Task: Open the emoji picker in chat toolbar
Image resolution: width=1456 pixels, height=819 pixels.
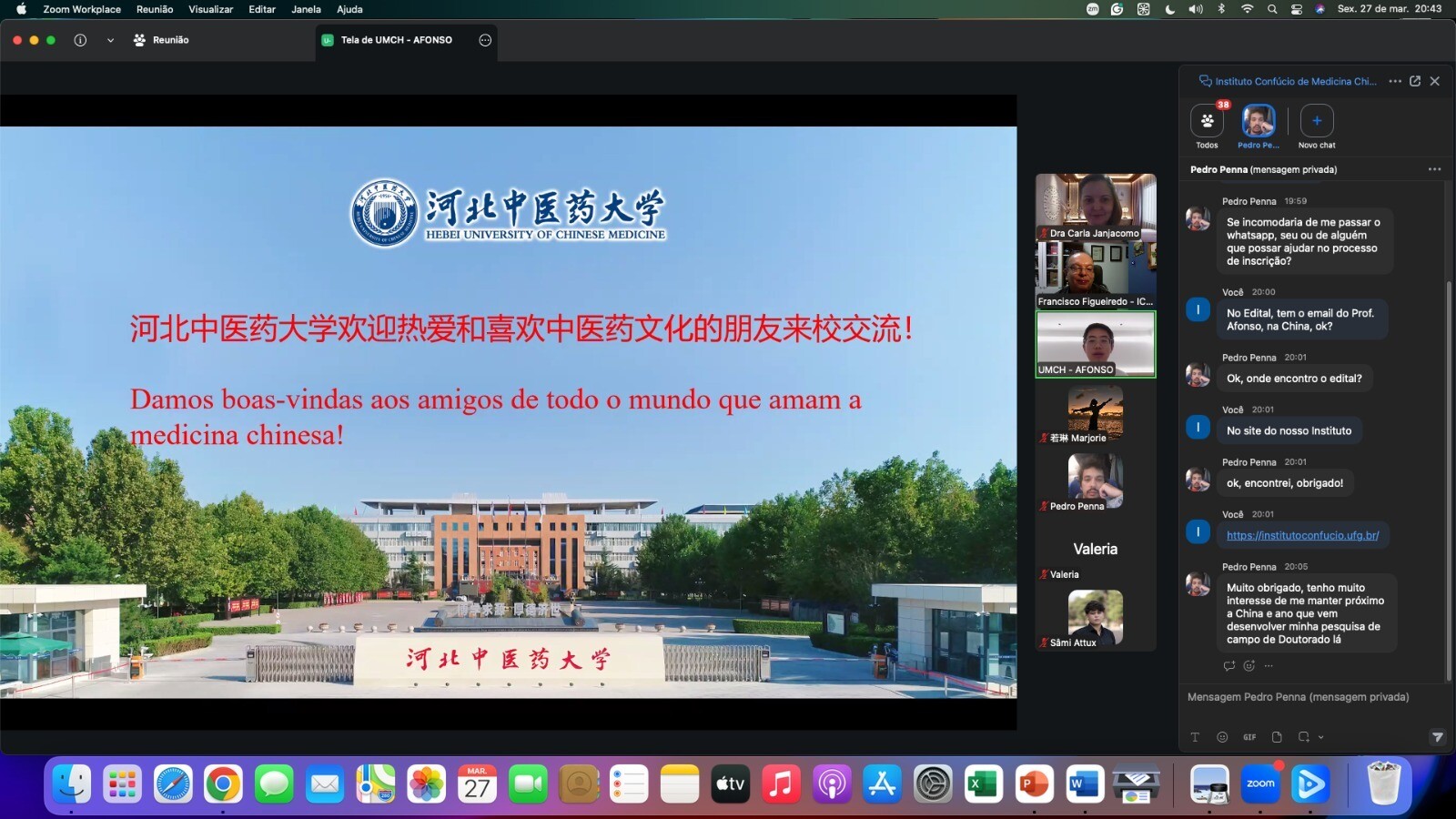Action: pos(1222,737)
